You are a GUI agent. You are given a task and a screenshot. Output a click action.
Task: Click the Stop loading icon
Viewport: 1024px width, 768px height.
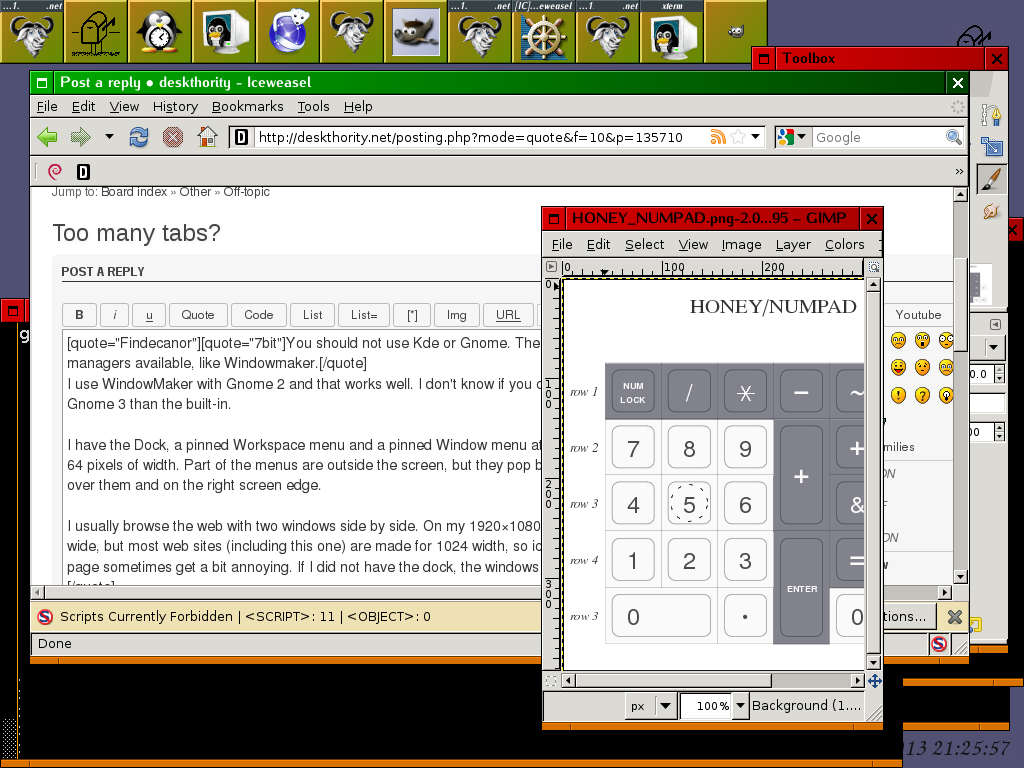click(172, 137)
